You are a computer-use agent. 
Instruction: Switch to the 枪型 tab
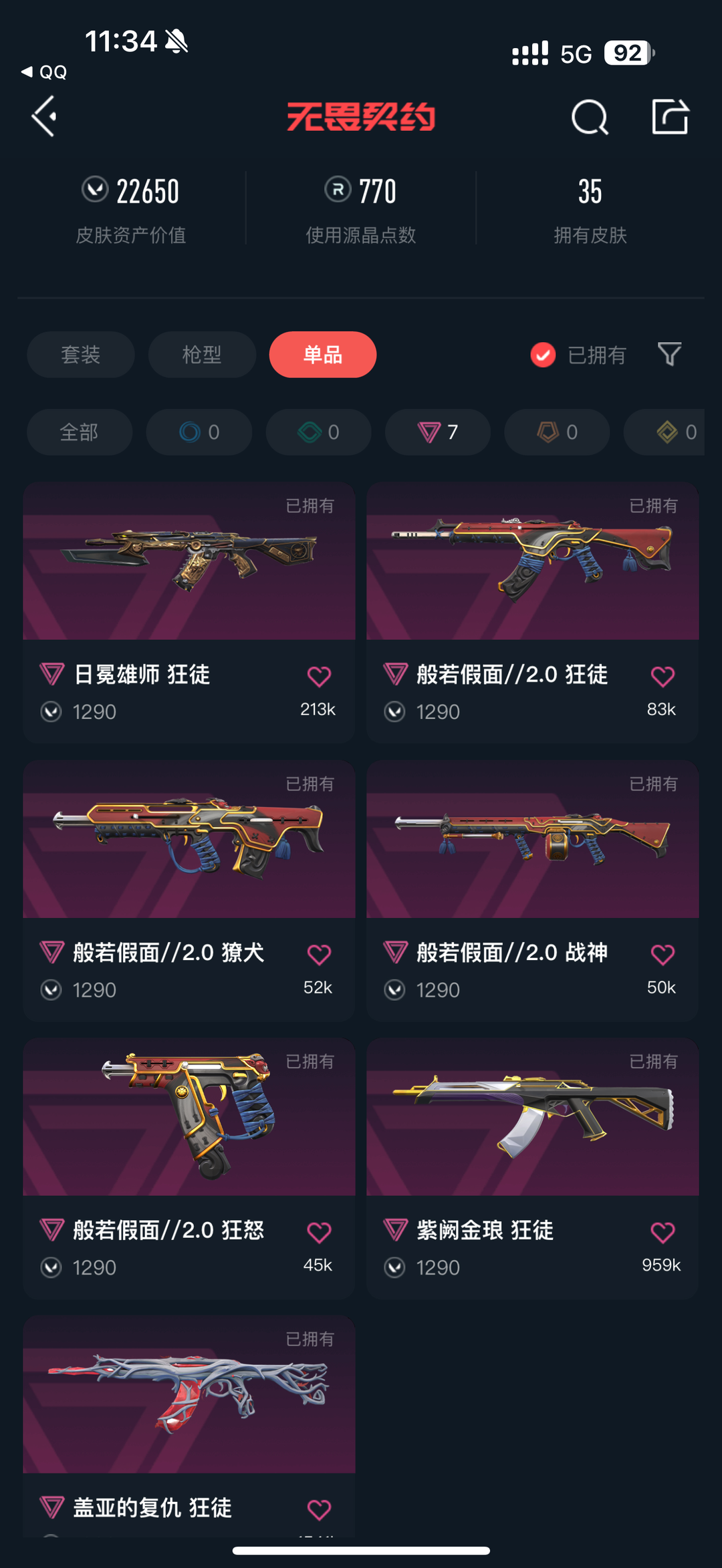point(202,354)
